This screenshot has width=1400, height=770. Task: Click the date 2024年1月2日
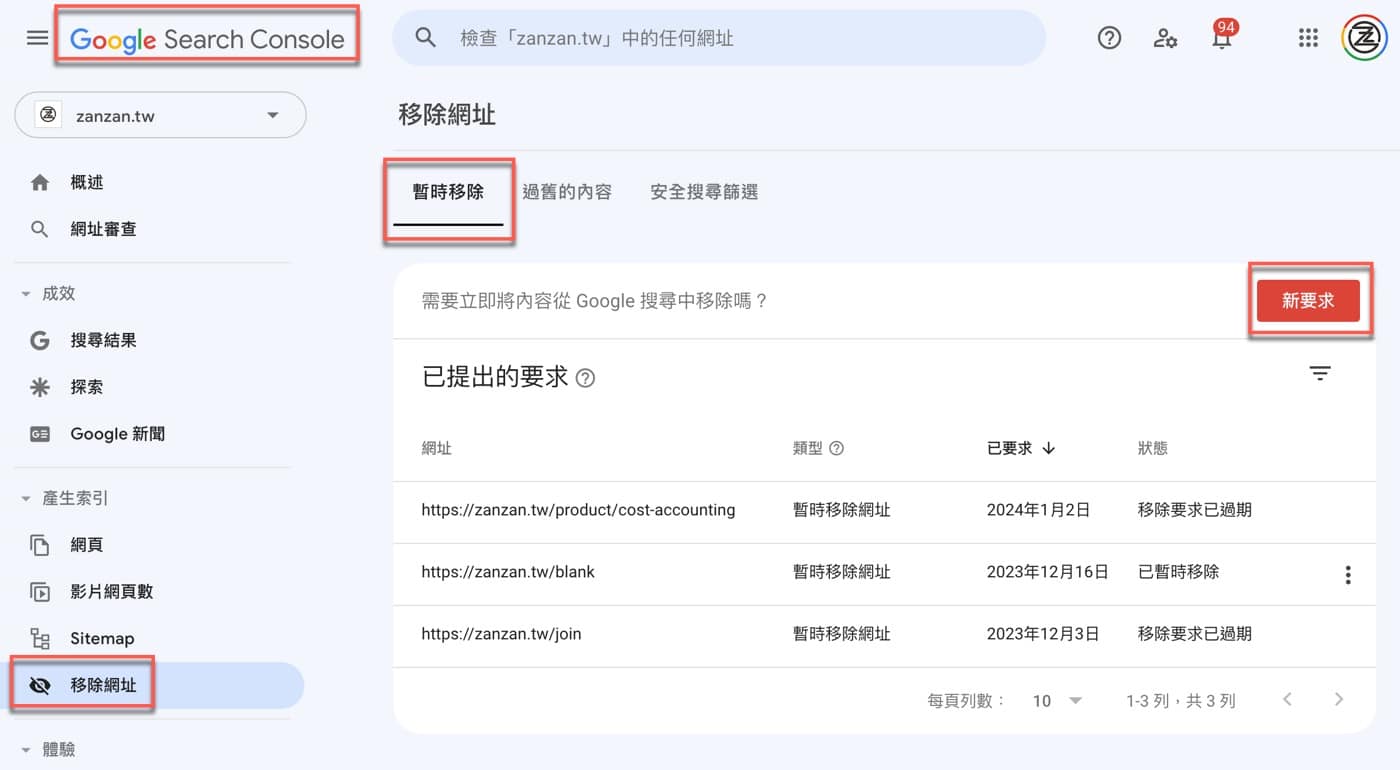(x=1038, y=510)
